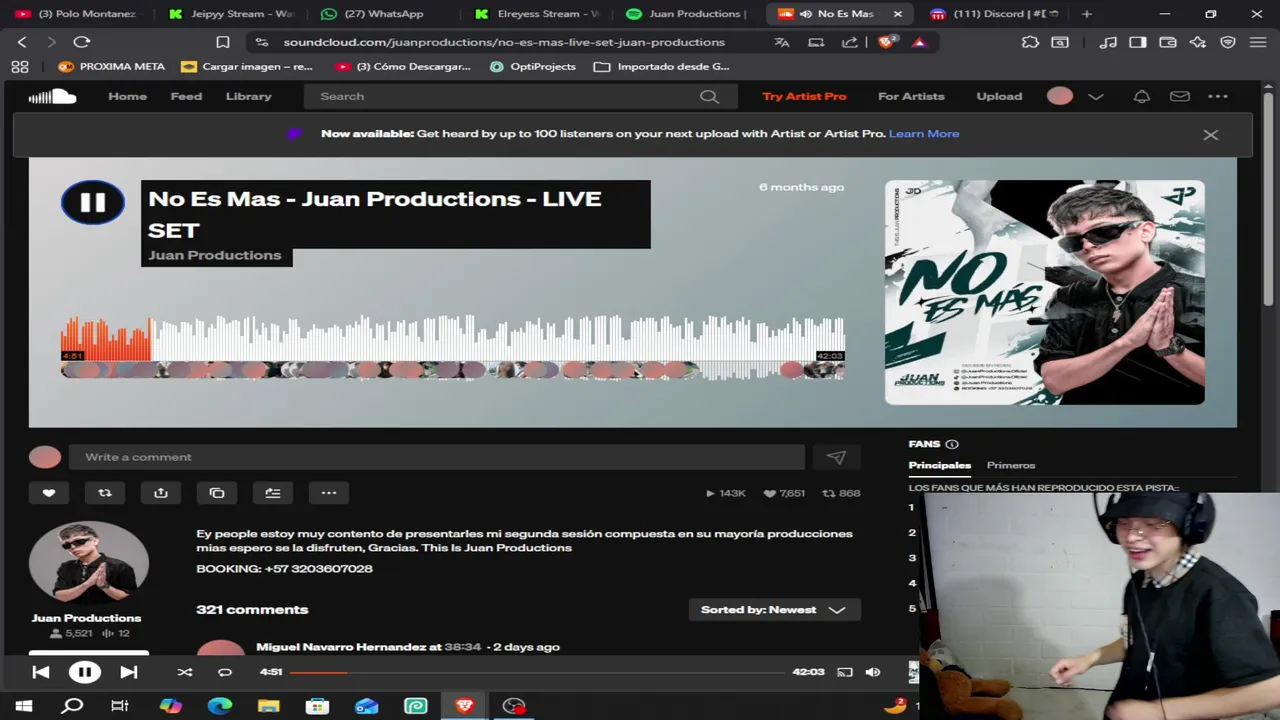Open Juan Productions profile avatar
The width and height of the screenshot is (1280, 720).
[88, 562]
